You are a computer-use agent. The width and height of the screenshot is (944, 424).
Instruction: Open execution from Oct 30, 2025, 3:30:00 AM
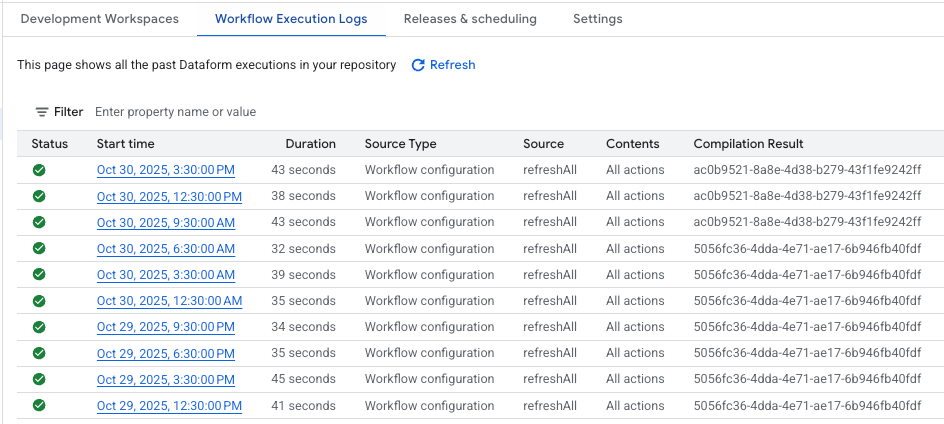tap(166, 275)
